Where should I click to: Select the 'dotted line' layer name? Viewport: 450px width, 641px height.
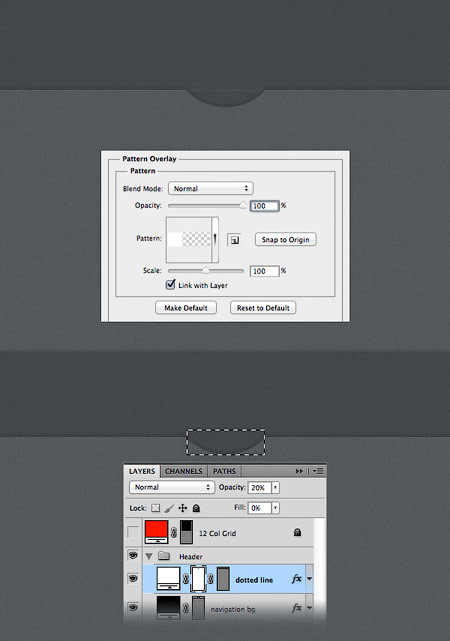click(x=254, y=580)
